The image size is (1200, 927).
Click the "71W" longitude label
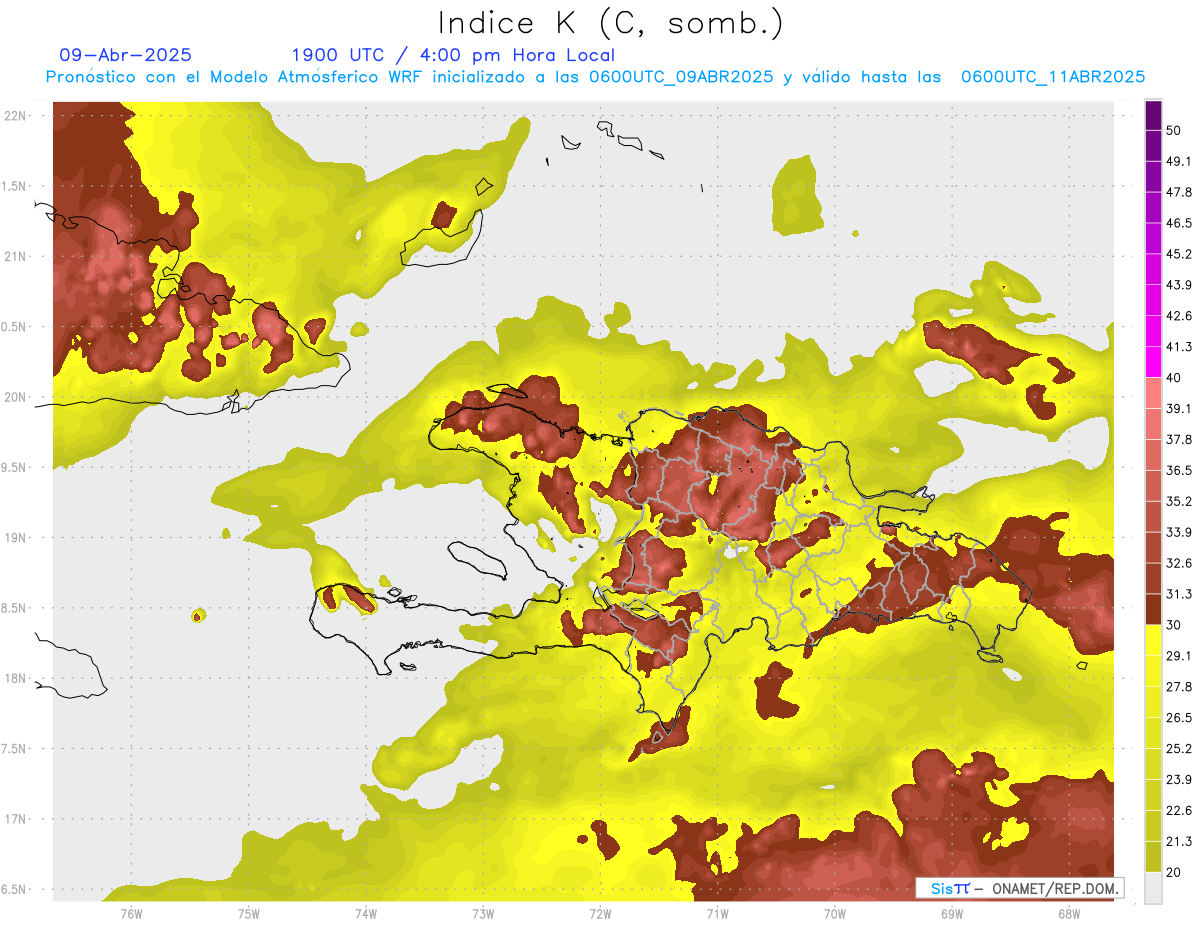tap(717, 914)
